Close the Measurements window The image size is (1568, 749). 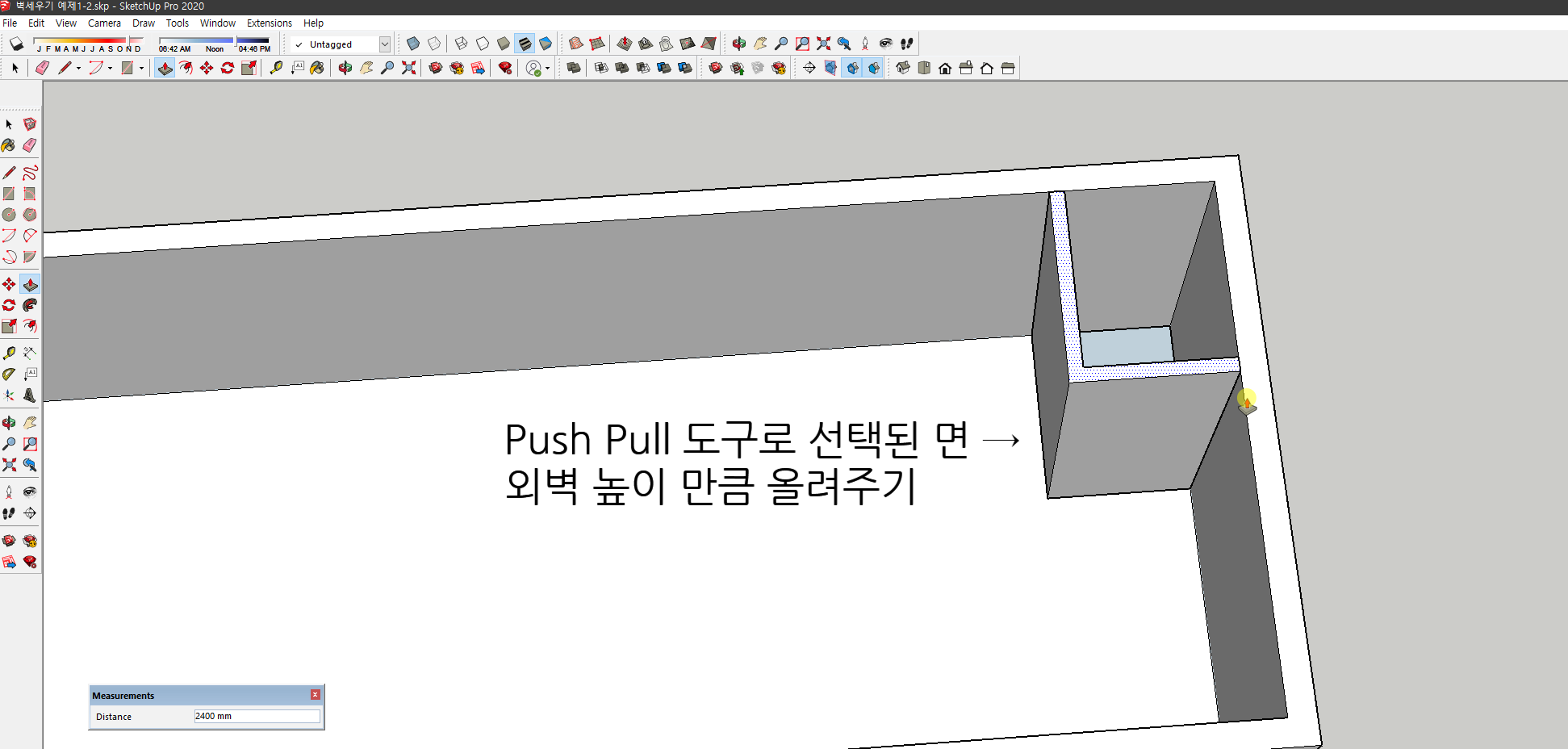click(x=315, y=694)
